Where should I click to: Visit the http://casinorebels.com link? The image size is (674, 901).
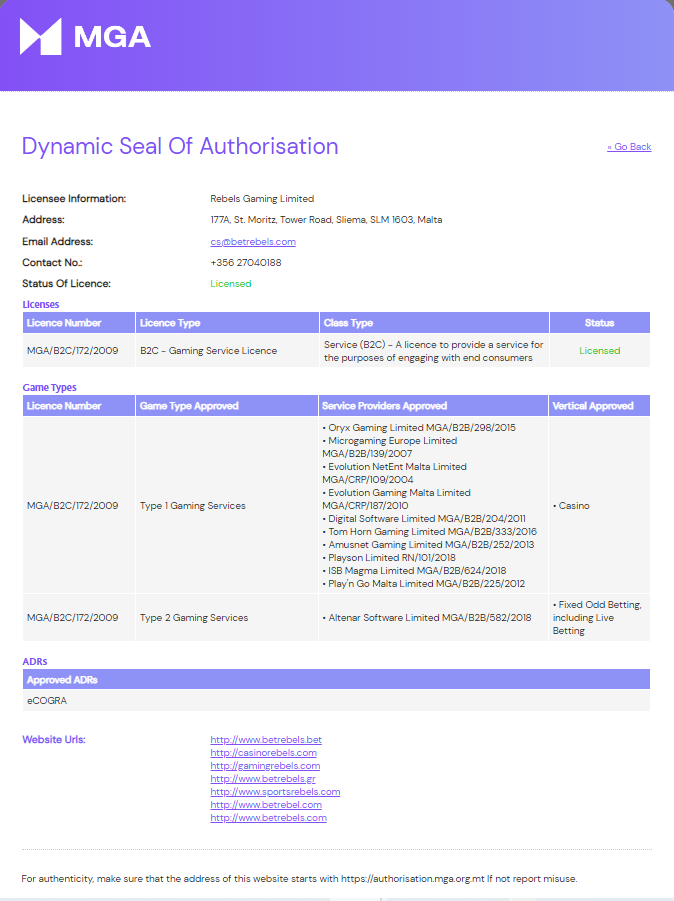click(x=263, y=753)
